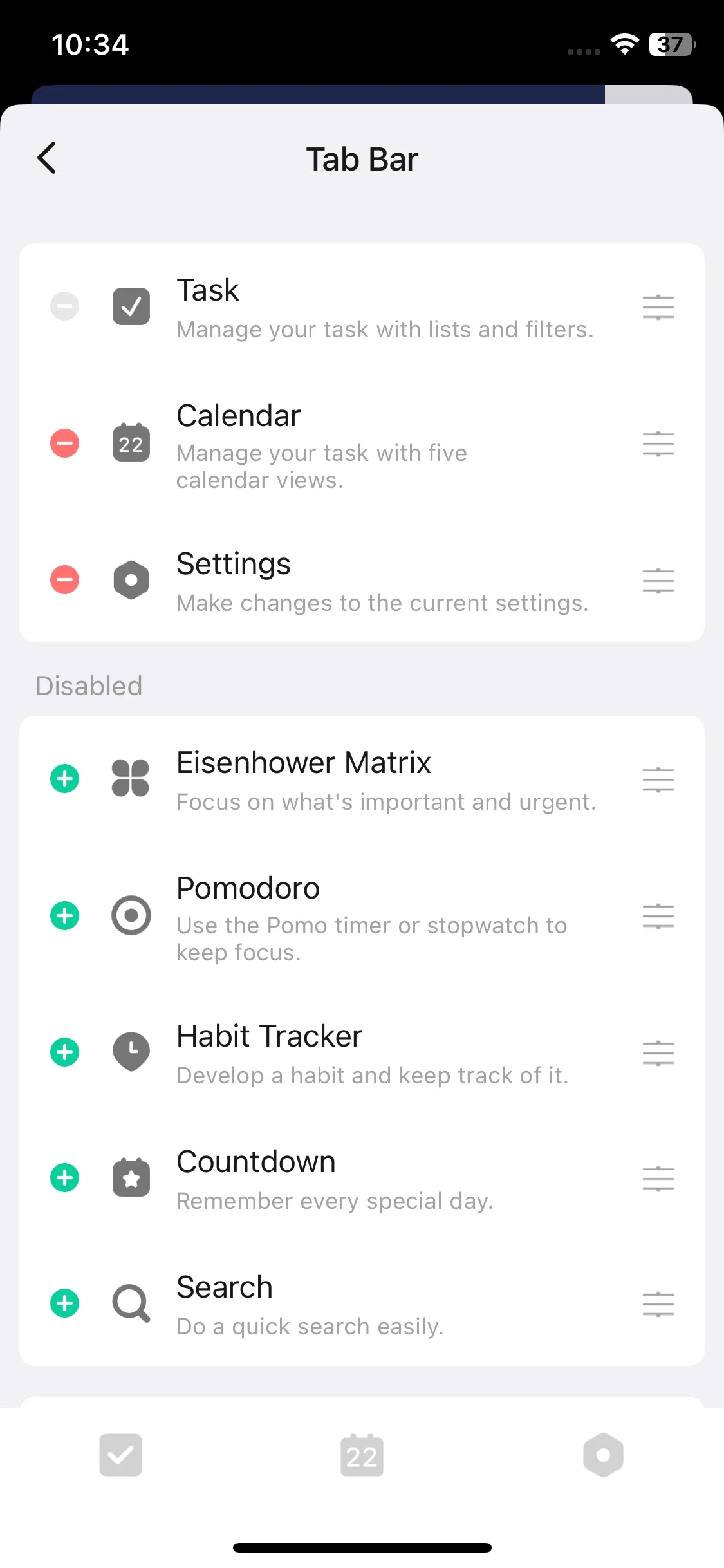Screen dimensions: 724x1568
Task: Switch to the Calendar tab at bottom
Action: (362, 1455)
